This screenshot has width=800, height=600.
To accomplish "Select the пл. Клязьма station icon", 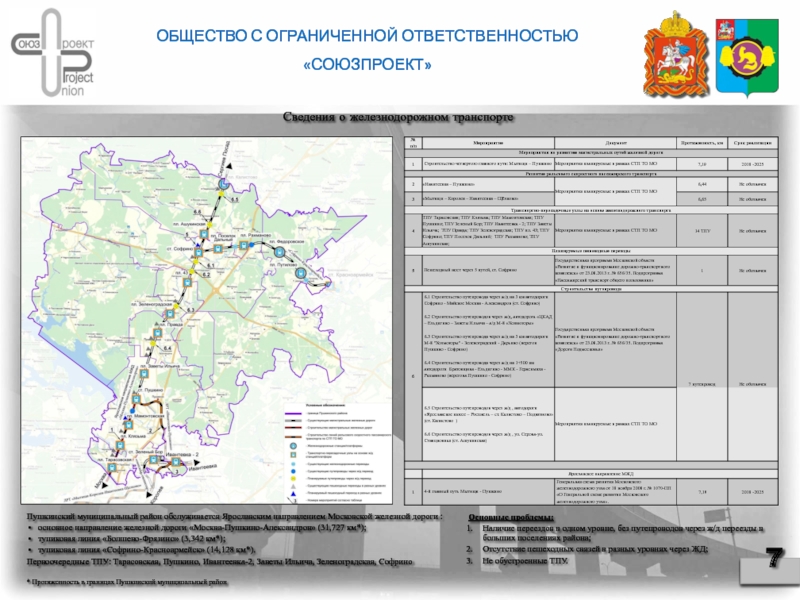I will pyautogui.click(x=120, y=445).
